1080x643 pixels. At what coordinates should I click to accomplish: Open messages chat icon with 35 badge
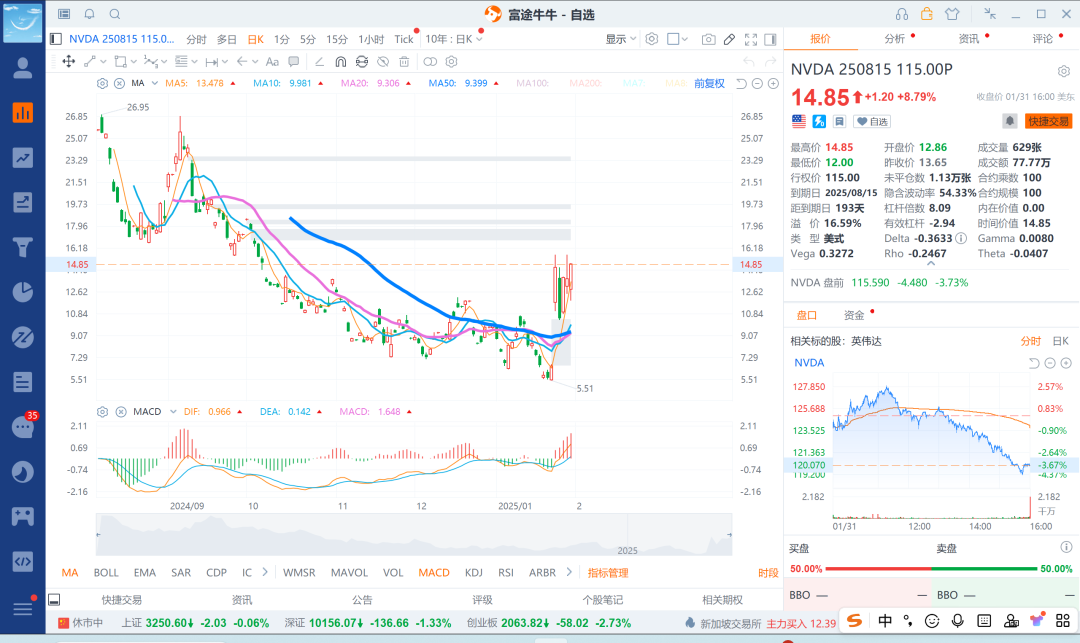pos(23,427)
